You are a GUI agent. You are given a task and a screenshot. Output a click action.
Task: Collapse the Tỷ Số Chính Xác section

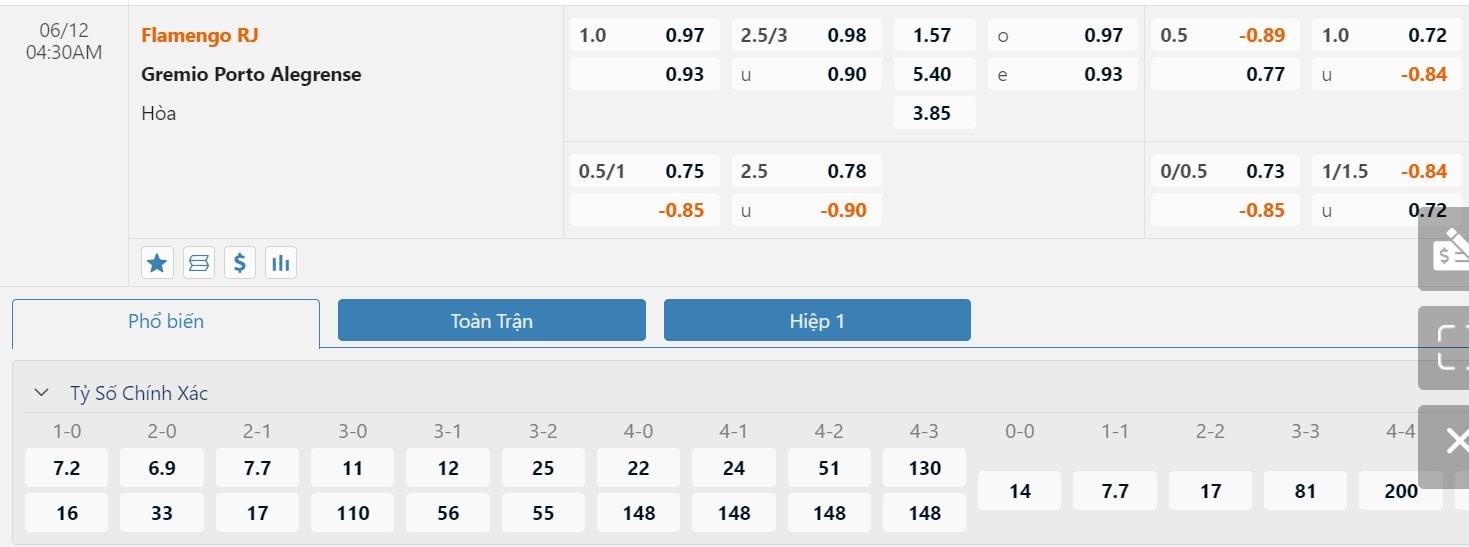coord(41,393)
